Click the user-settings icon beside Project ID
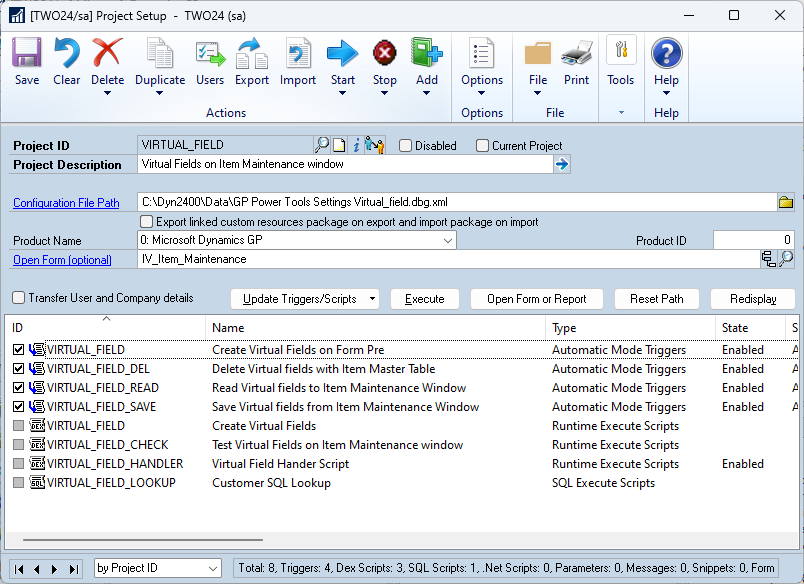The image size is (804, 584). 374,145
